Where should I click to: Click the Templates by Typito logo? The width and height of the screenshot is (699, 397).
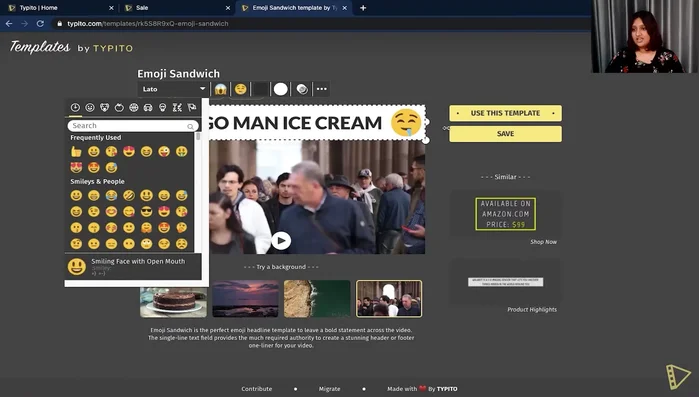[71, 47]
